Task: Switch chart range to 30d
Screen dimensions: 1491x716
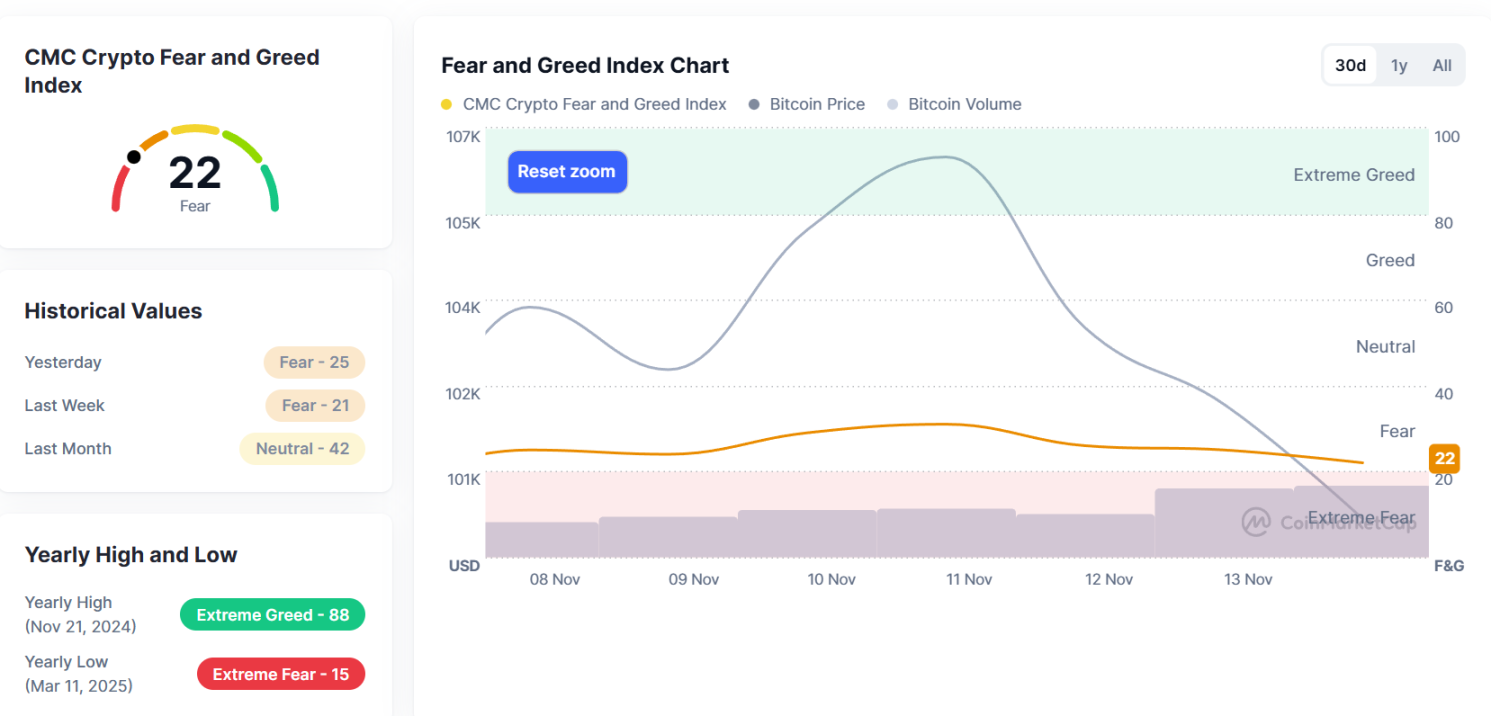Action: [1350, 65]
